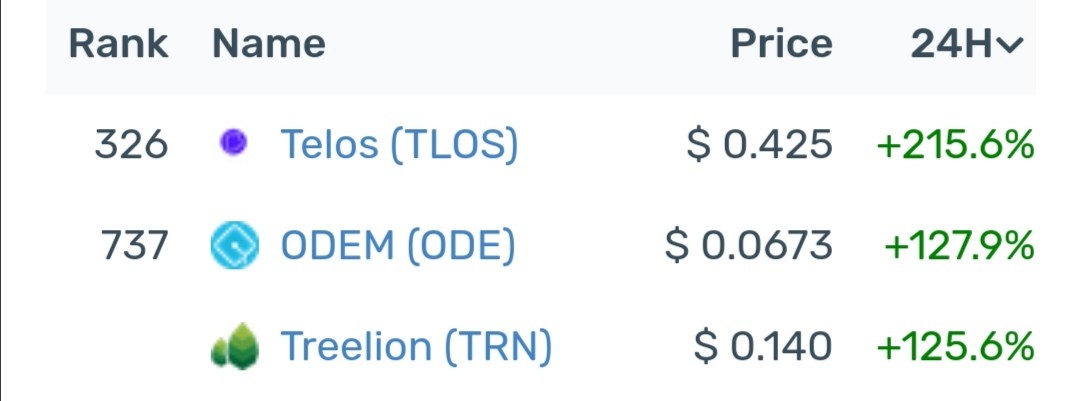The width and height of the screenshot is (1080, 401).
Task: Sort by the Name column header
Action: (269, 44)
